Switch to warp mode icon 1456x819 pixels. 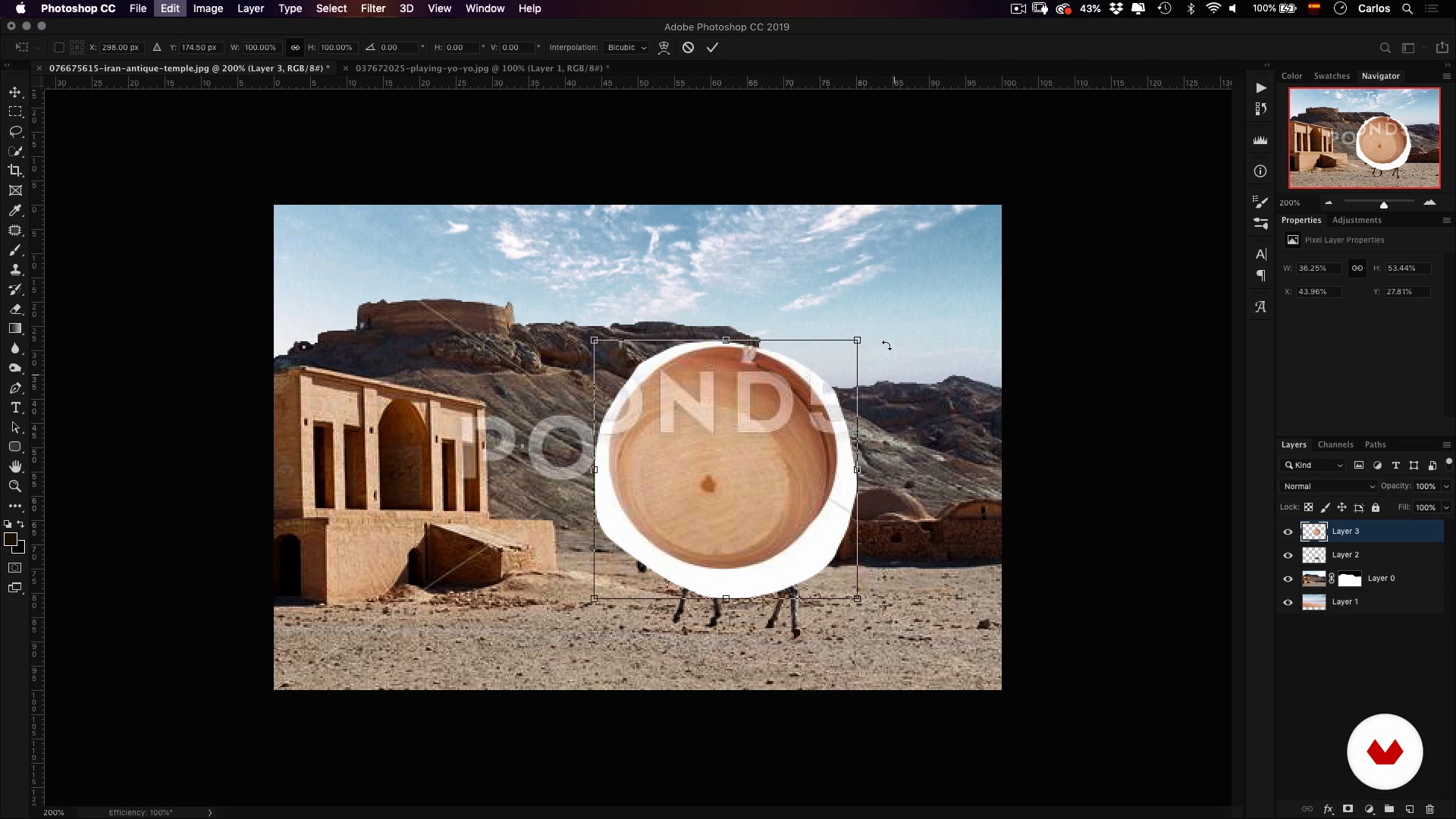[x=664, y=47]
